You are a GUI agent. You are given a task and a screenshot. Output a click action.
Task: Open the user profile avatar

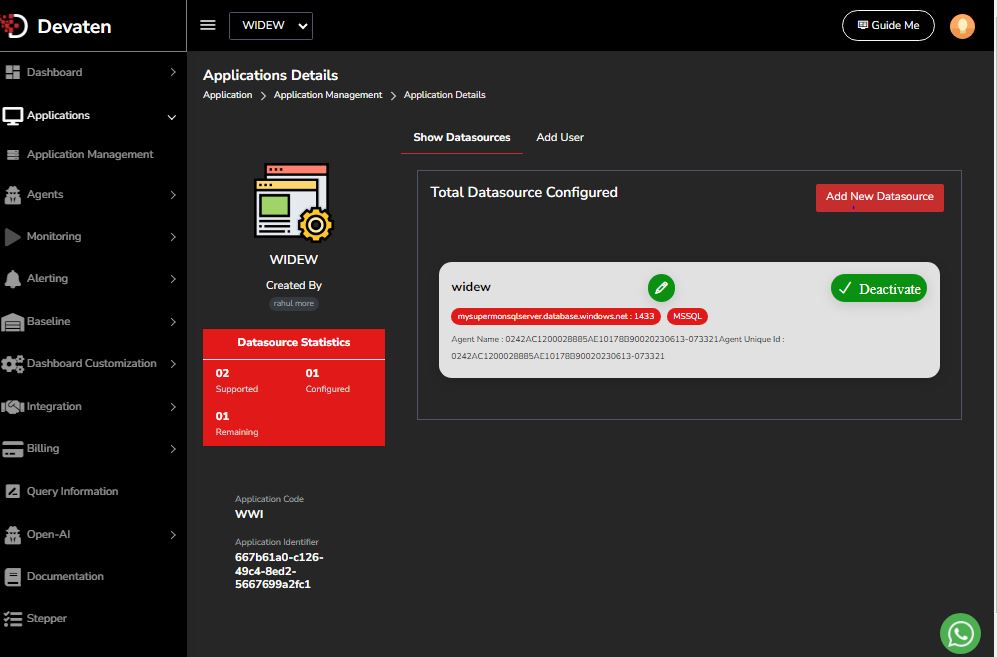click(962, 26)
